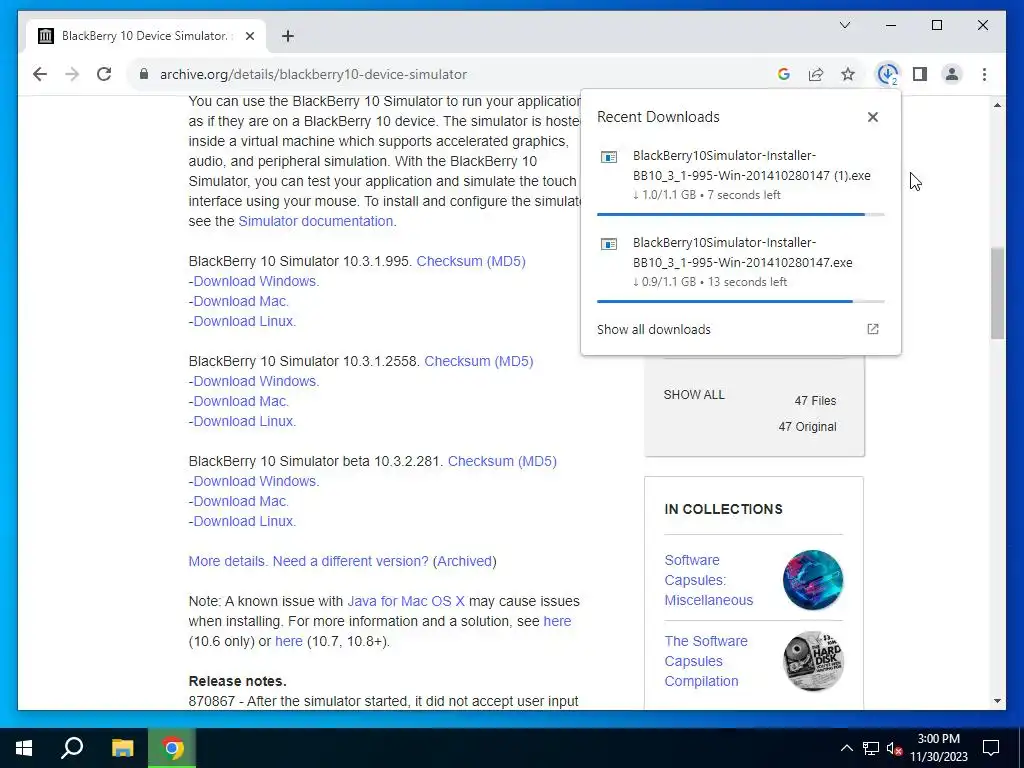Click Download Windows for beta 10.3.2.281
This screenshot has height=768, width=1024.
[255, 481]
